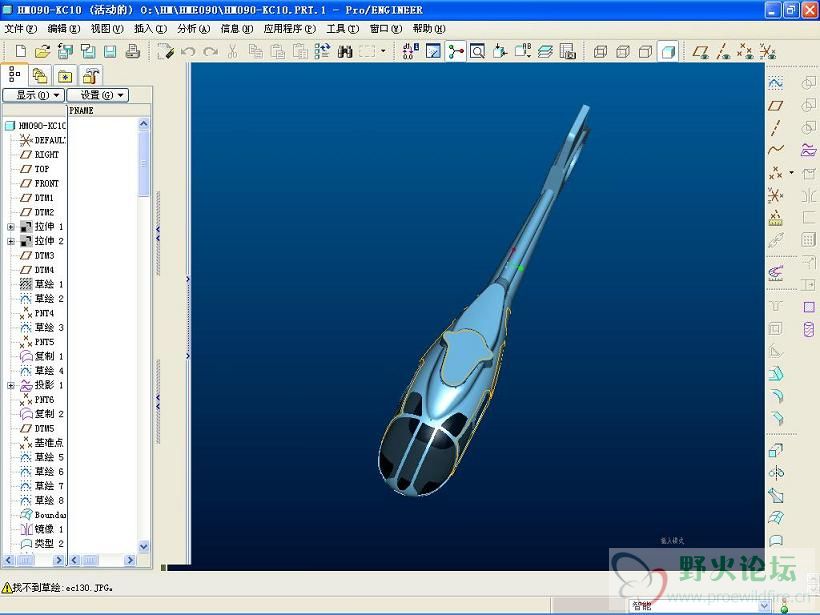Open the 工具 menu
This screenshot has height=615, width=820.
tap(343, 29)
